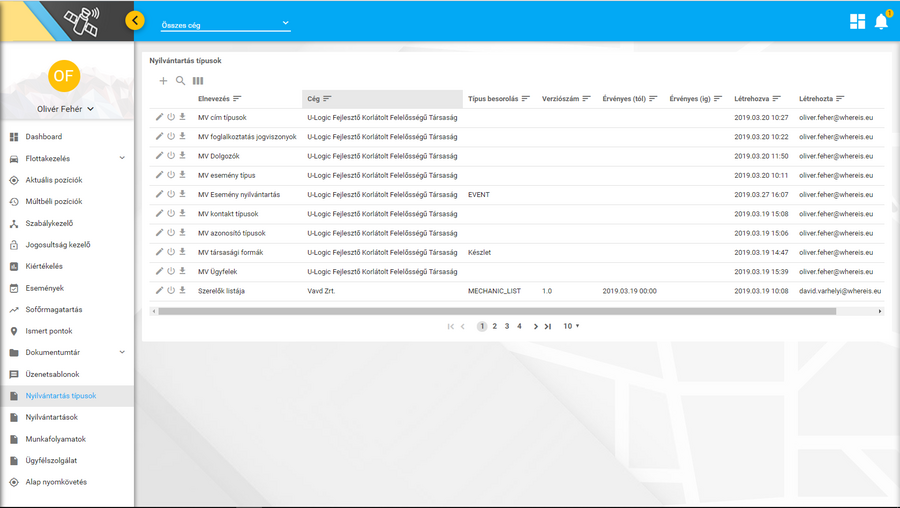Open the notifications bell
This screenshot has width=900, height=508.
881,22
